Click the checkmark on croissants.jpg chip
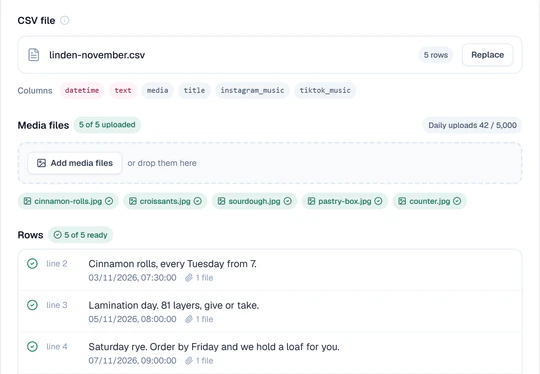The width and height of the screenshot is (540, 374). click(x=198, y=201)
